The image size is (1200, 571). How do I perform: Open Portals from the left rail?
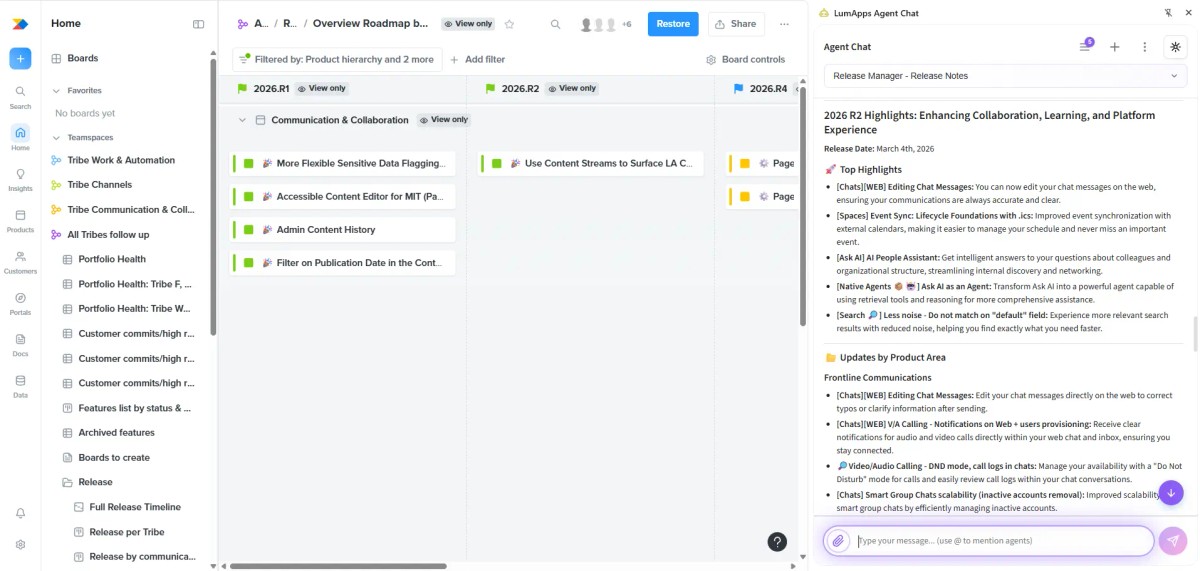point(20,303)
